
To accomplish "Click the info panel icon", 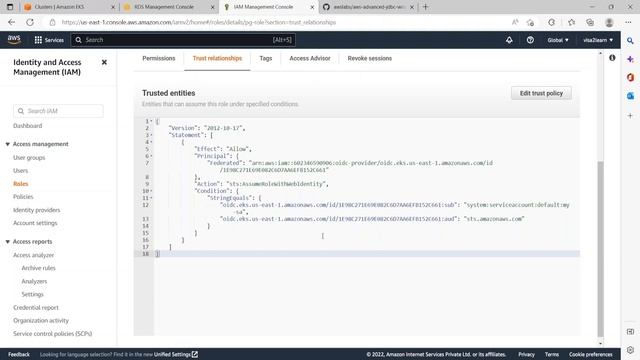I will click(612, 58).
